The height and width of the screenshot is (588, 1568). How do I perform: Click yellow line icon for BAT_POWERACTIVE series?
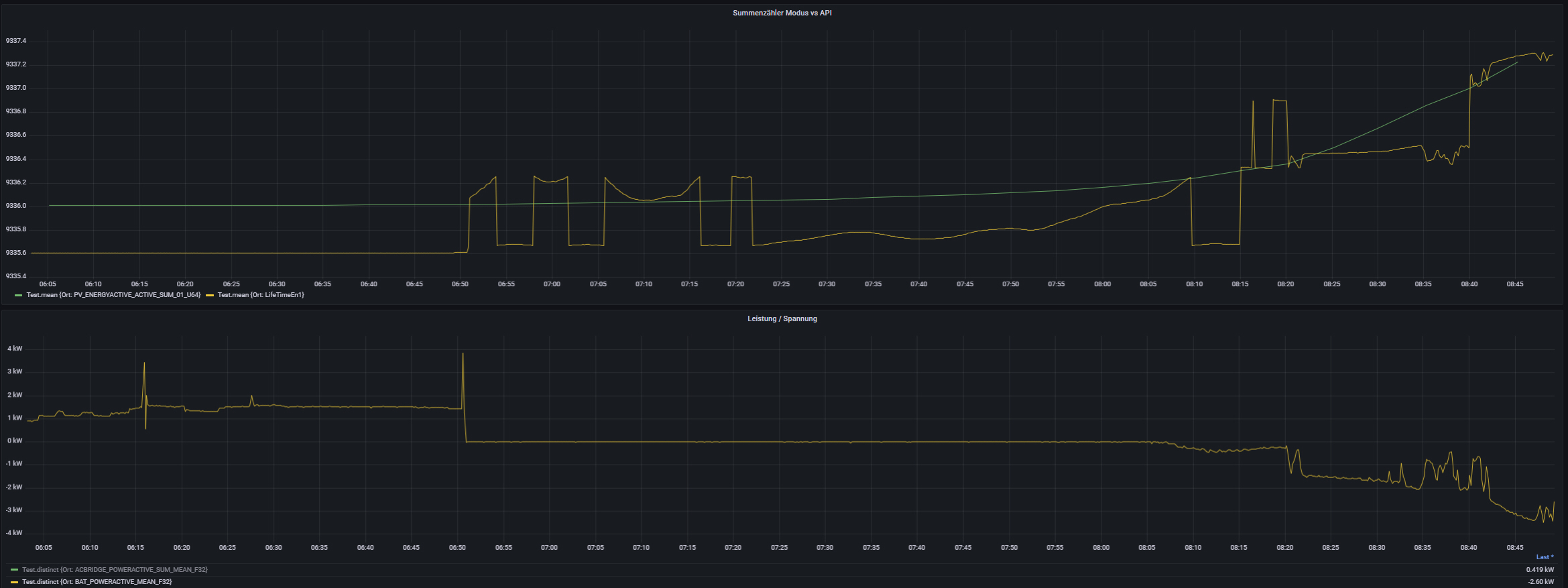coord(14,582)
